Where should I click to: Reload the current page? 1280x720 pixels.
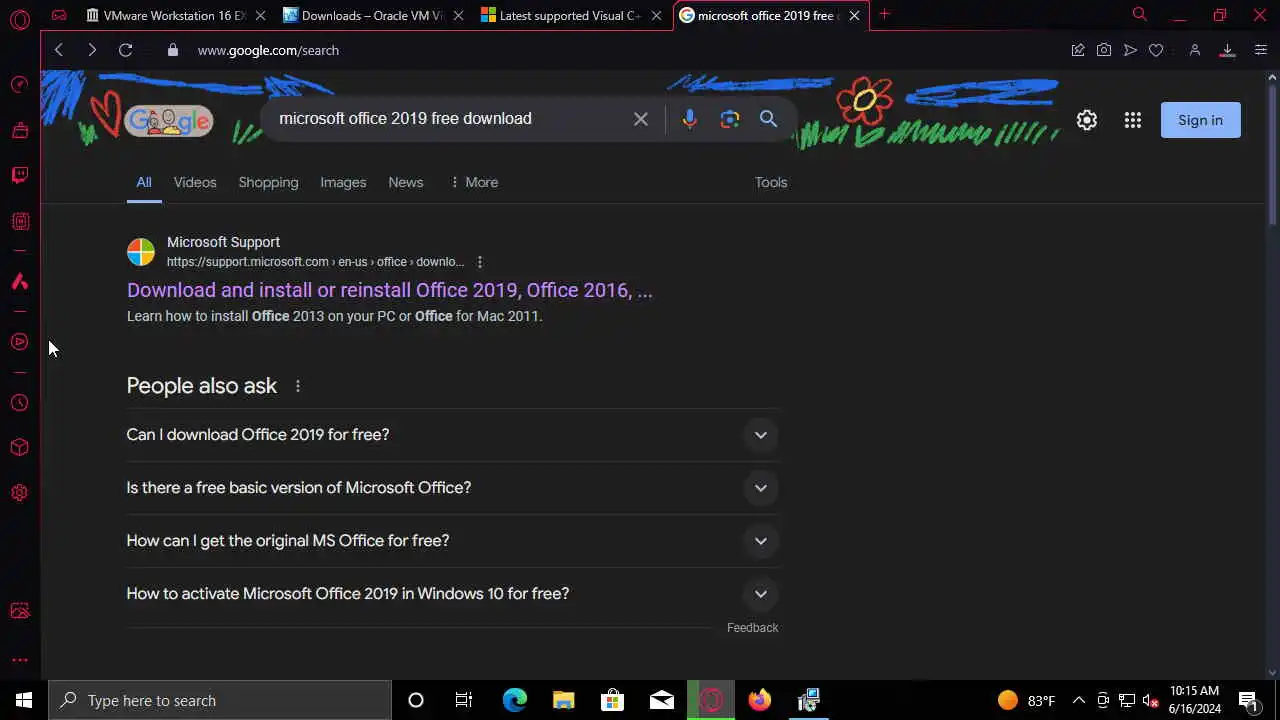(125, 50)
